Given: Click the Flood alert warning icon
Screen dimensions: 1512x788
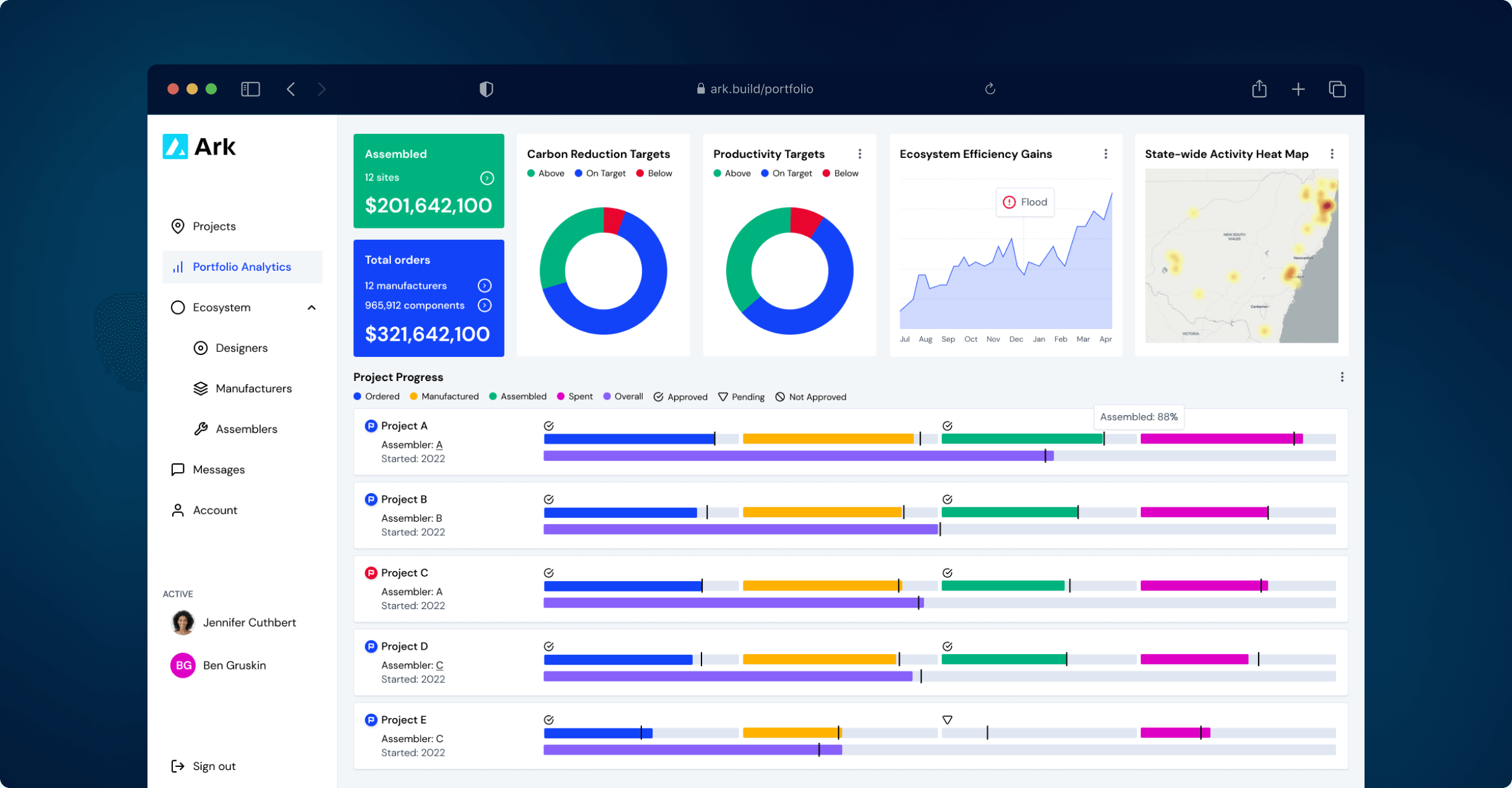Looking at the screenshot, I should (x=1009, y=202).
